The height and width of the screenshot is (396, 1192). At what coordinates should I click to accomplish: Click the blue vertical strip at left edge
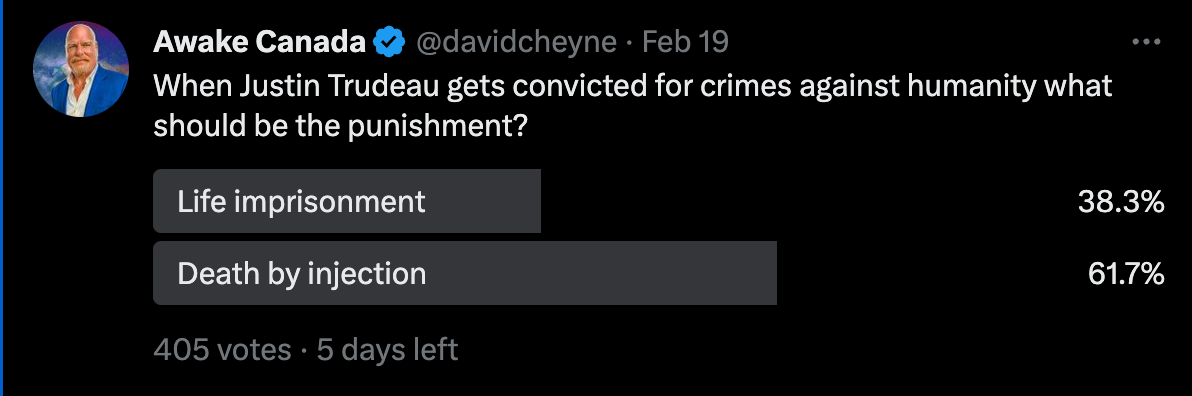pyautogui.click(x=2, y=198)
